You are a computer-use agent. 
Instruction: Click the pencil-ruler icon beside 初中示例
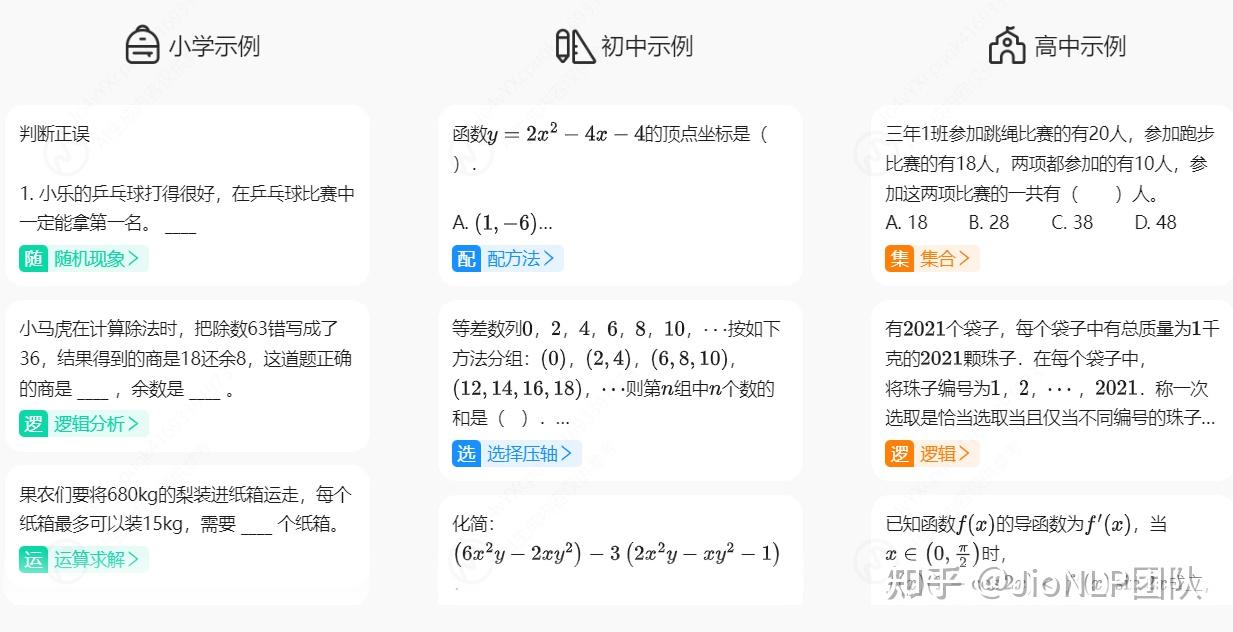coord(575,46)
